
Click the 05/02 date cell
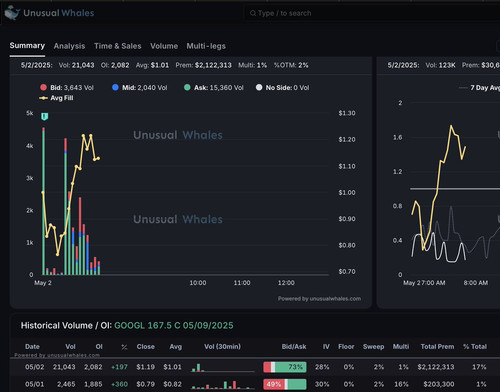[34, 367]
